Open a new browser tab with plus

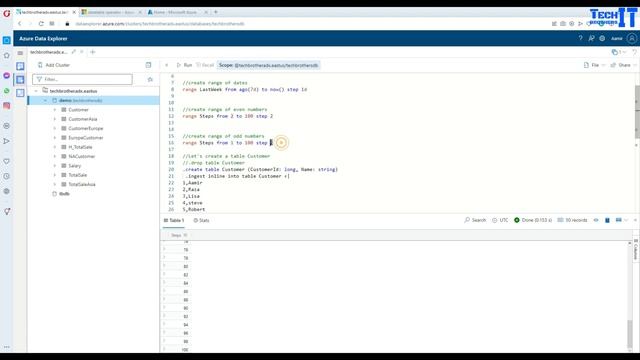point(216,12)
